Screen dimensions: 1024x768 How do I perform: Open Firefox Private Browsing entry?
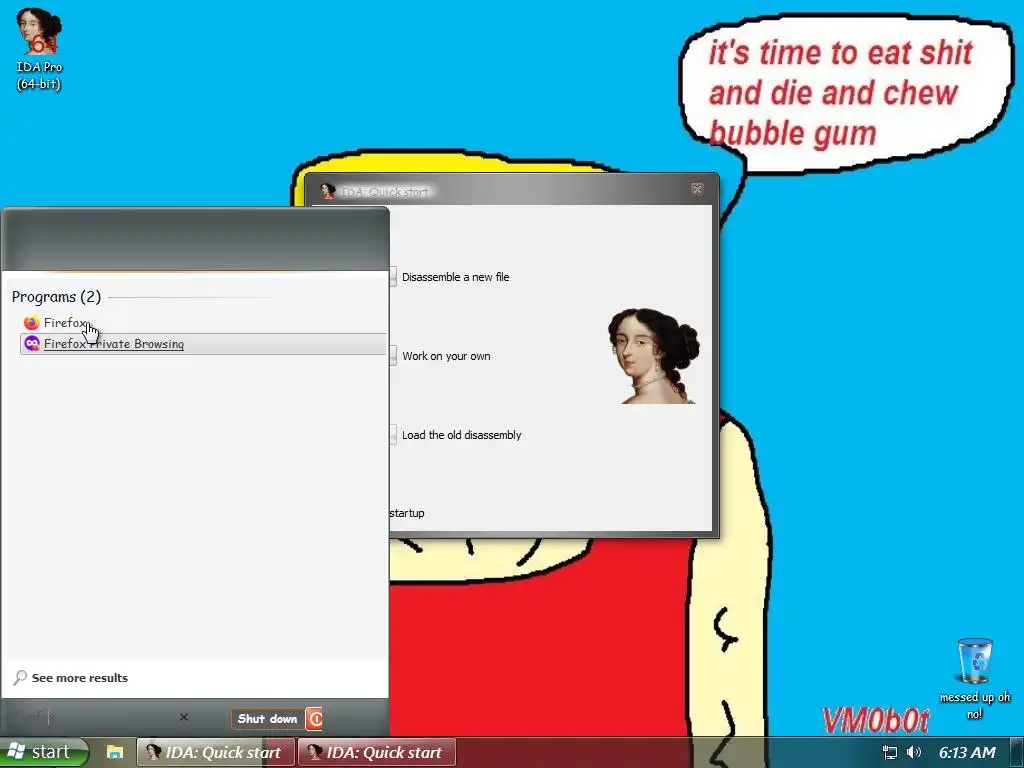(202, 344)
